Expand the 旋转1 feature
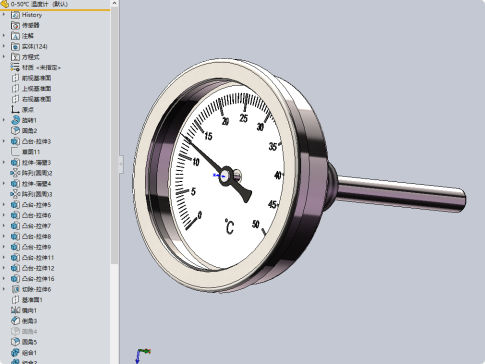 point(4,120)
